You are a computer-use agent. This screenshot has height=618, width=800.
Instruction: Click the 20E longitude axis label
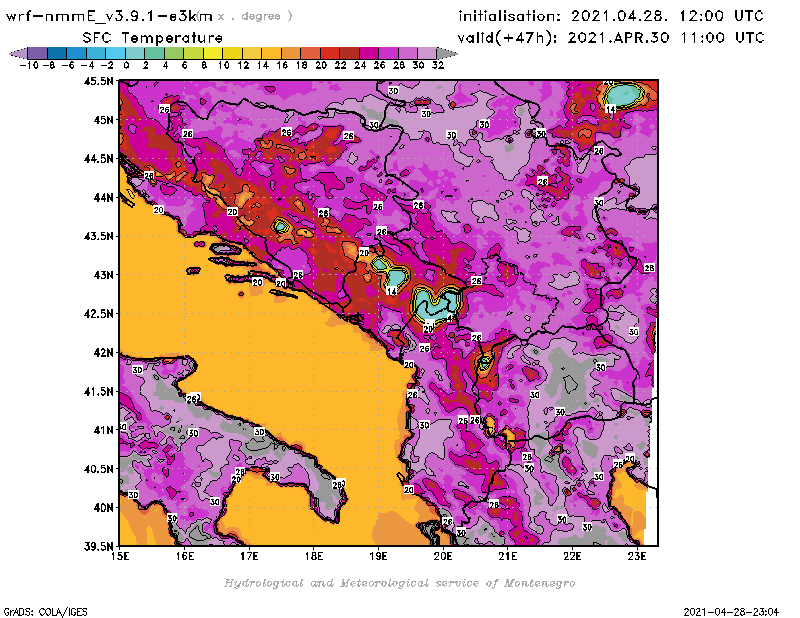[x=443, y=556]
